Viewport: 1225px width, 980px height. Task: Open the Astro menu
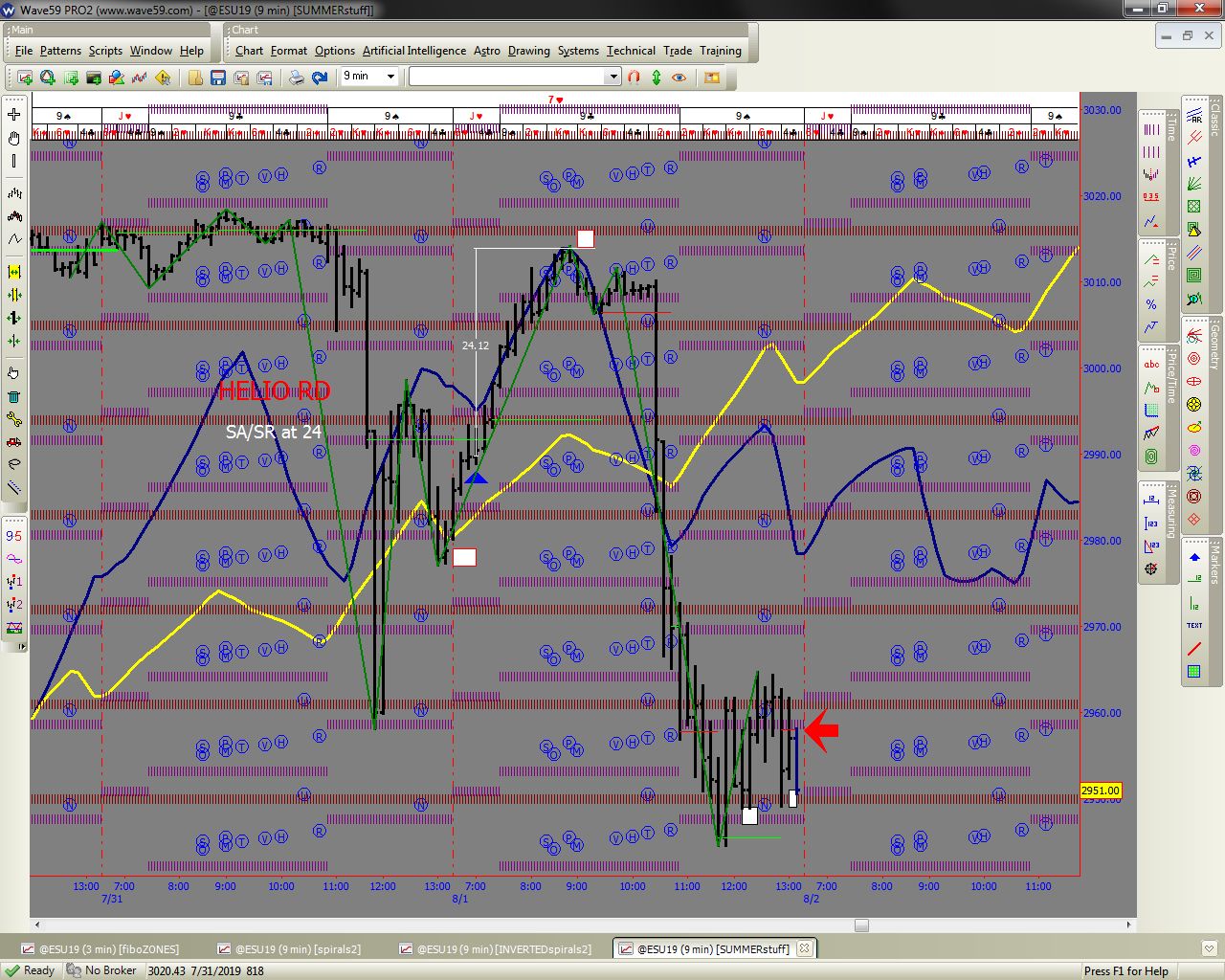(x=487, y=51)
